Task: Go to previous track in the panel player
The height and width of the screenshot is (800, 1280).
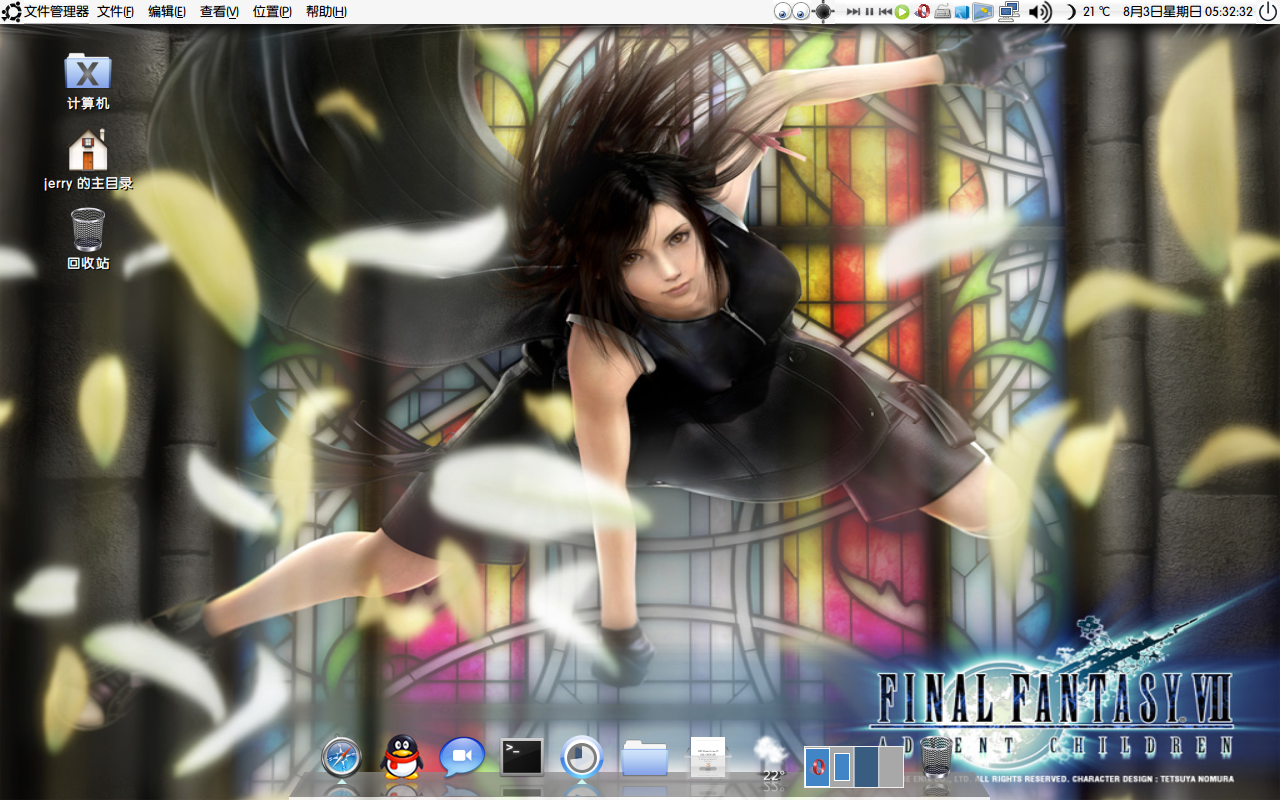Action: (885, 12)
